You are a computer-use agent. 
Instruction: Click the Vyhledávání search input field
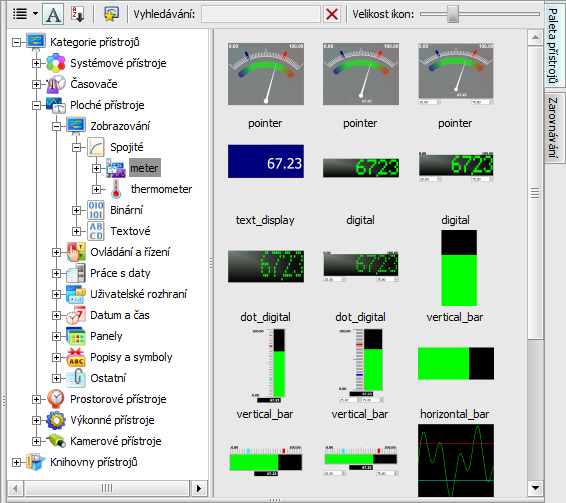[261, 14]
